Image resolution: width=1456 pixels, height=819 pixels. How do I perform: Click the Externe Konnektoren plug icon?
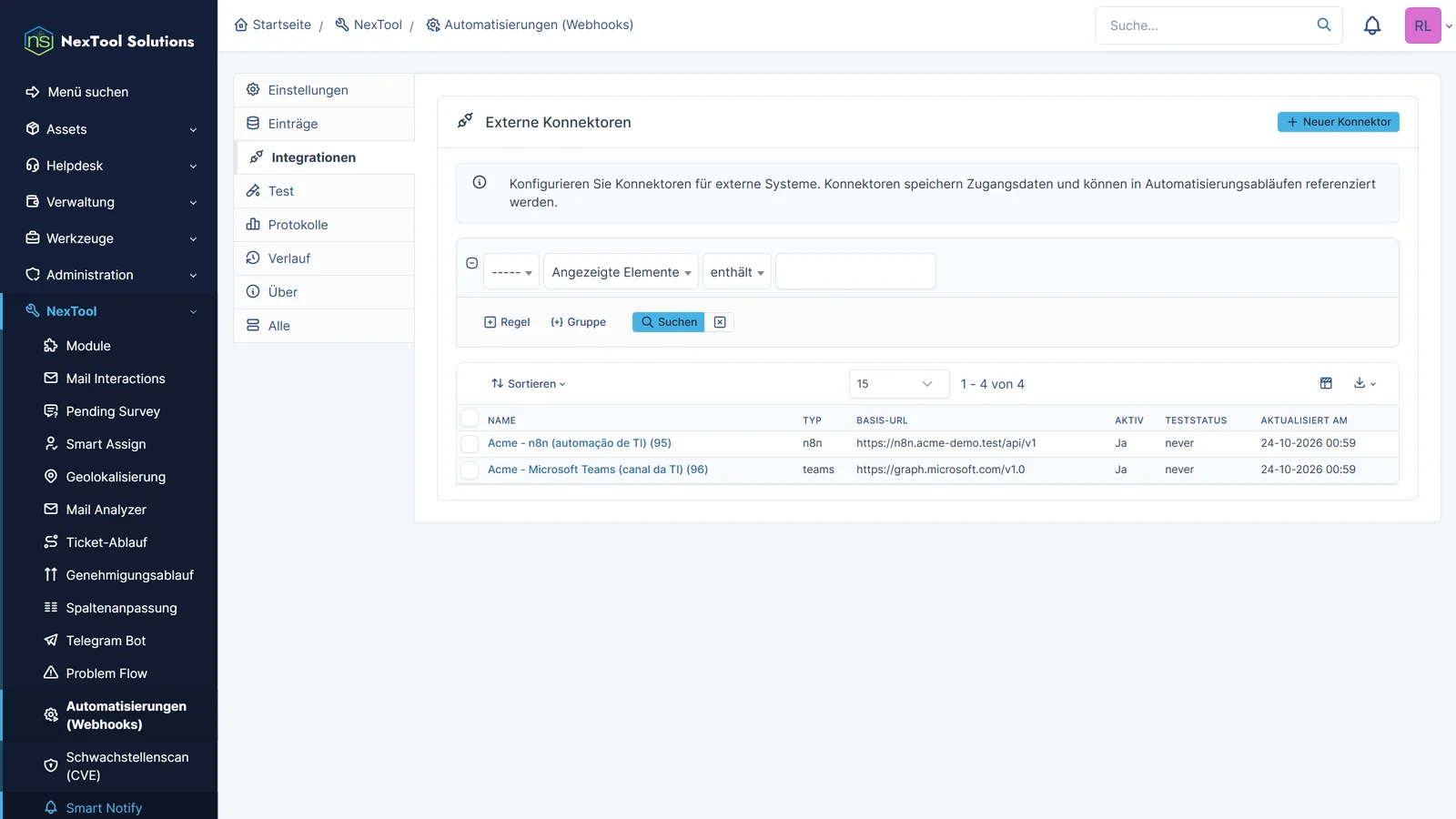point(465,120)
